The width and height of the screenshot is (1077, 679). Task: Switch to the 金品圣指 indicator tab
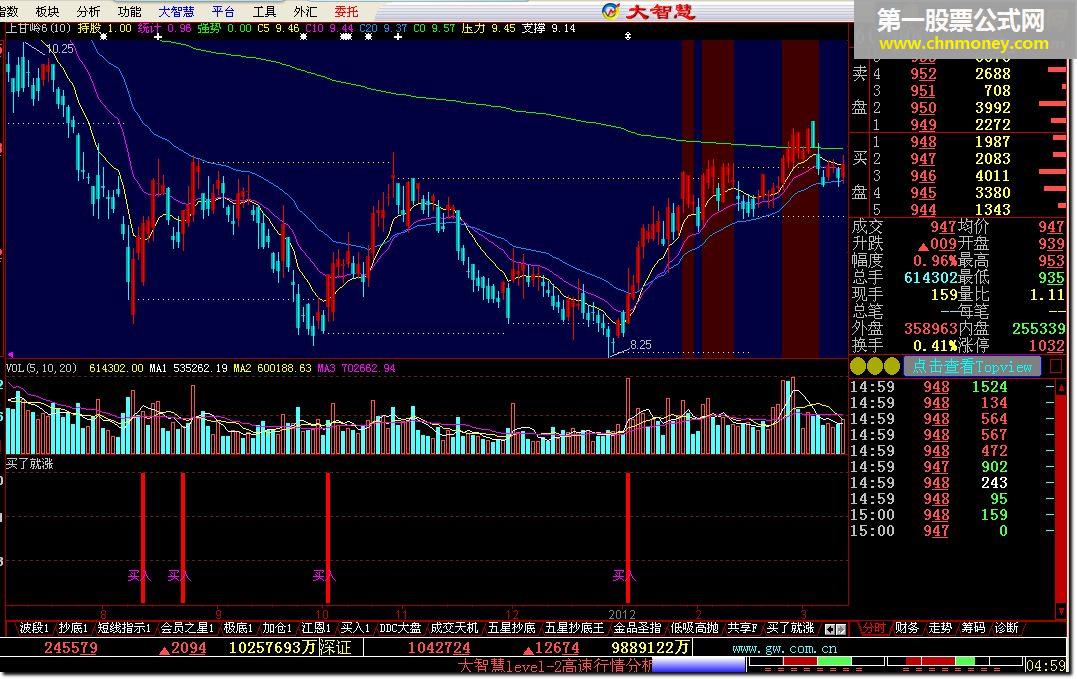637,628
